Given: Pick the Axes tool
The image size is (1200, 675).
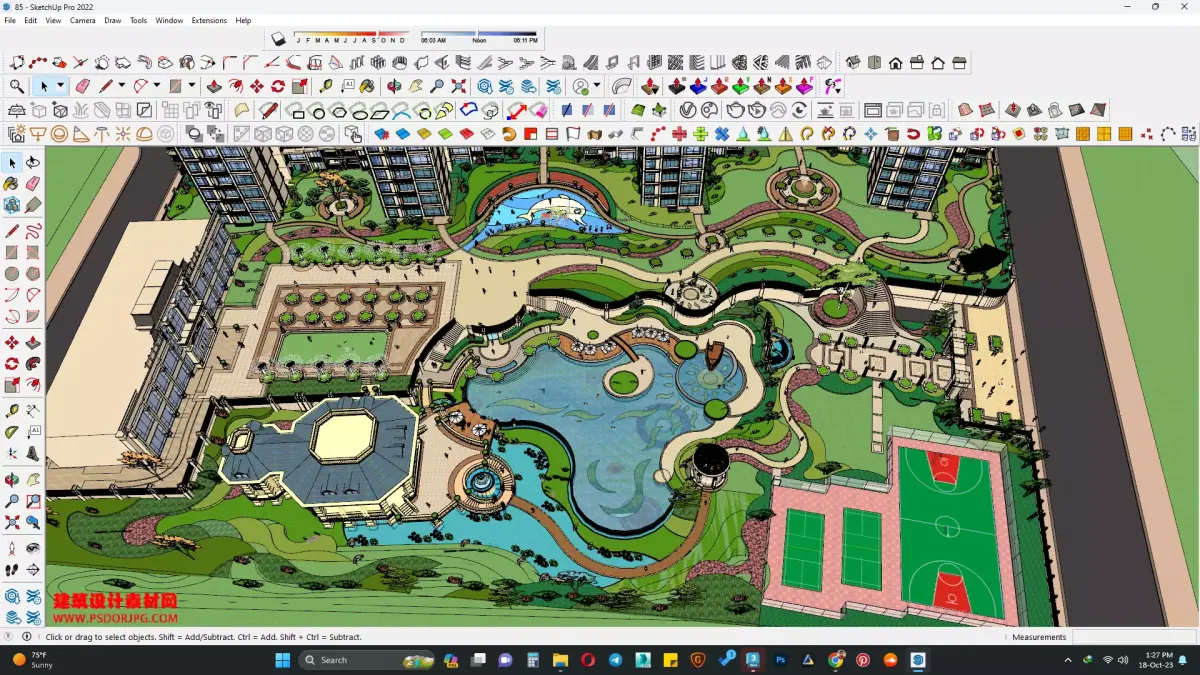Looking at the screenshot, I should click(12, 453).
